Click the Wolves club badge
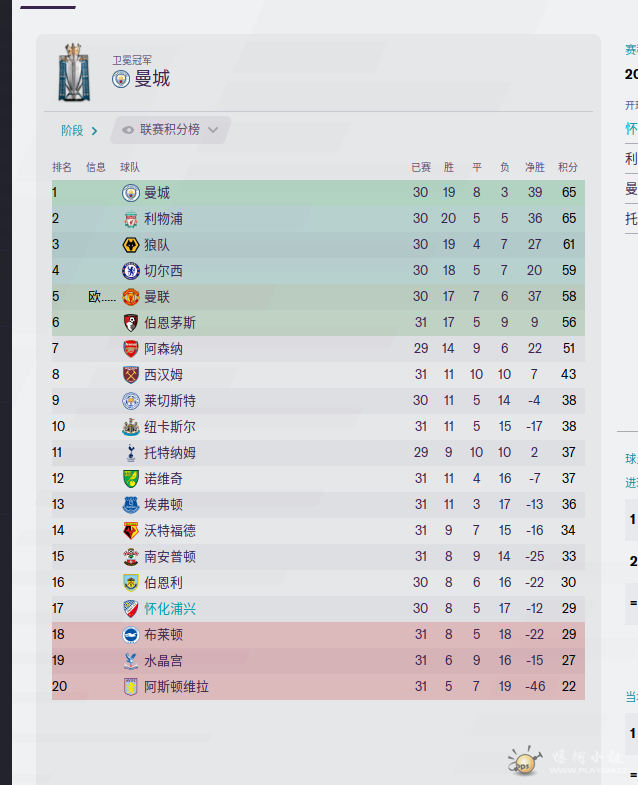 pos(130,245)
